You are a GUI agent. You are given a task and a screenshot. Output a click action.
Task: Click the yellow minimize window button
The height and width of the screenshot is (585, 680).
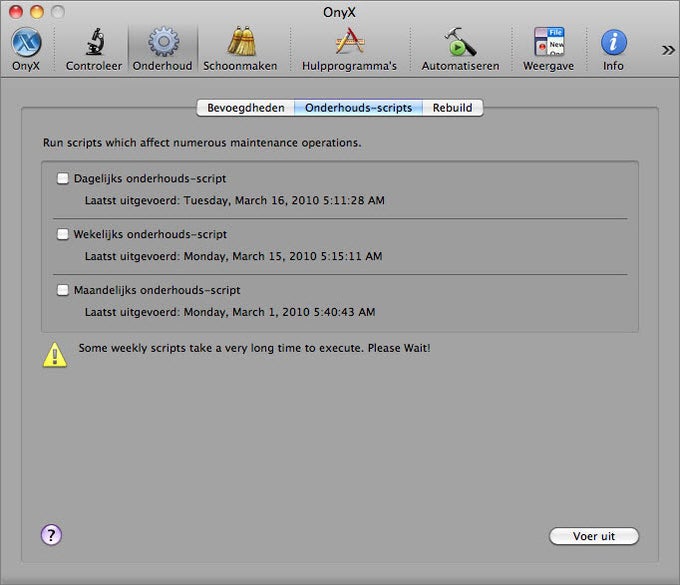(x=37, y=12)
